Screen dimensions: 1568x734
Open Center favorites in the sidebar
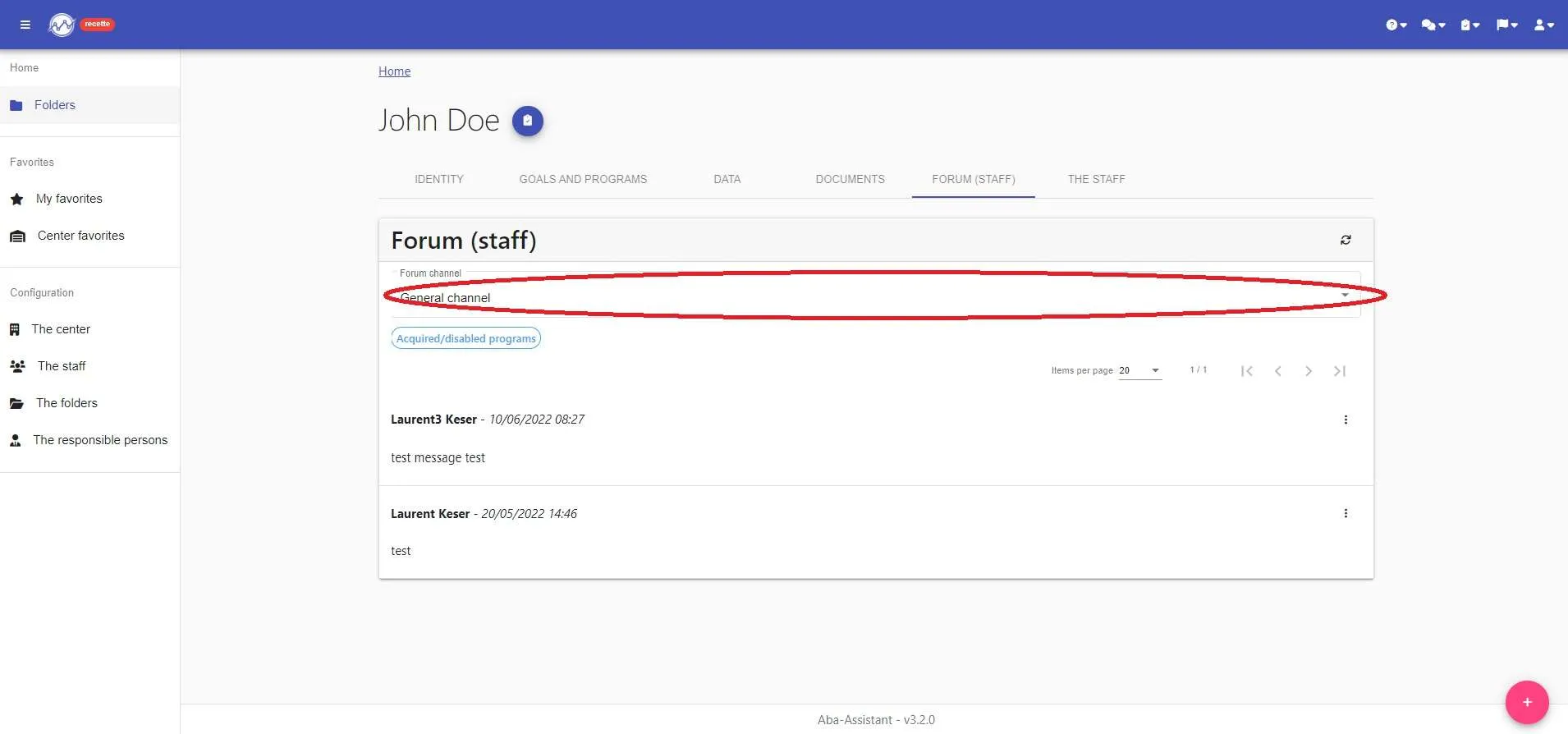click(x=89, y=236)
